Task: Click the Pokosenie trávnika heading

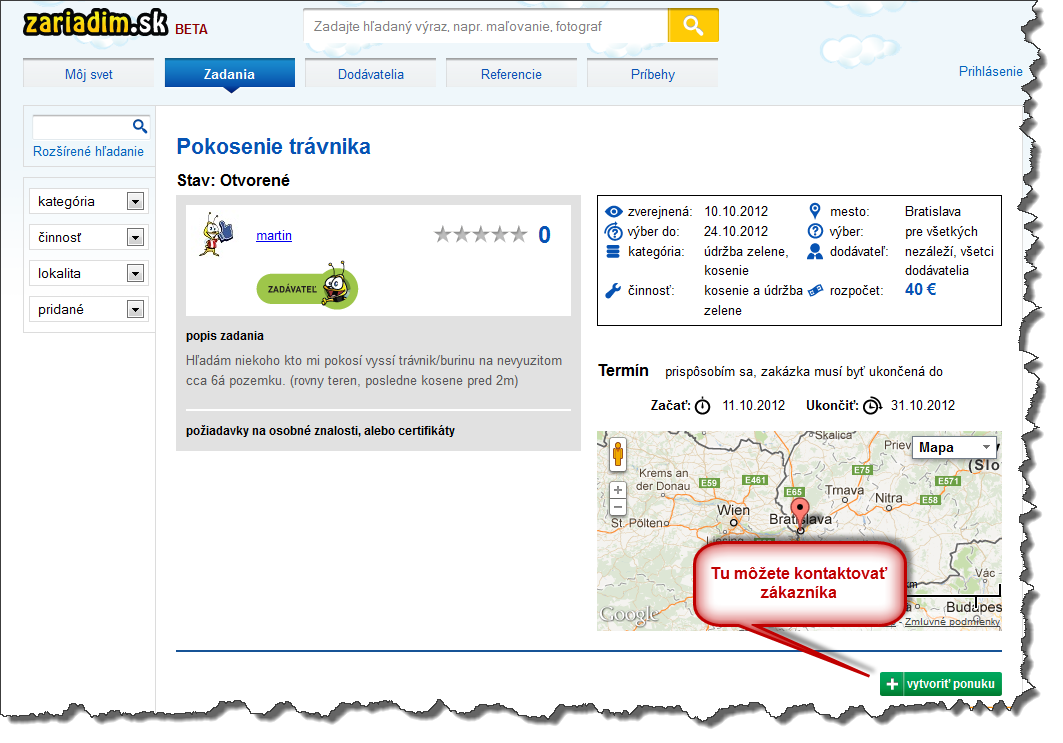Action: pyautogui.click(x=273, y=146)
